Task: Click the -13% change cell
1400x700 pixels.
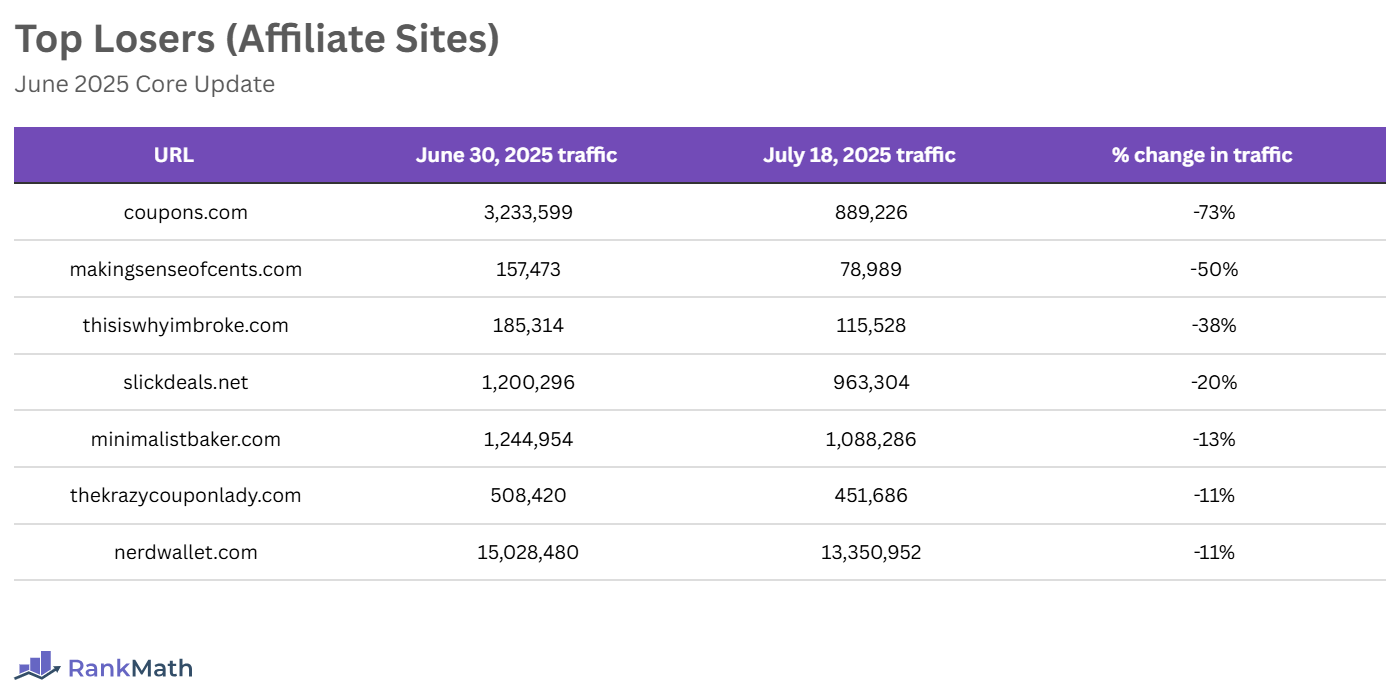Action: pos(1214,439)
